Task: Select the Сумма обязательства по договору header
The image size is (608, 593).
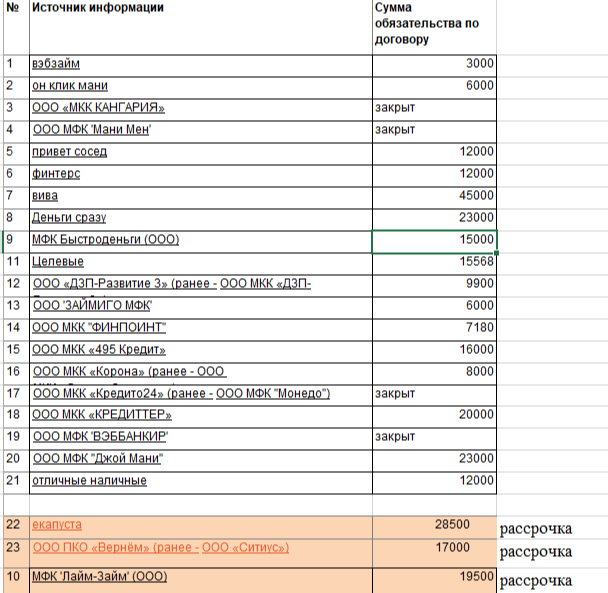Action: pos(434,27)
